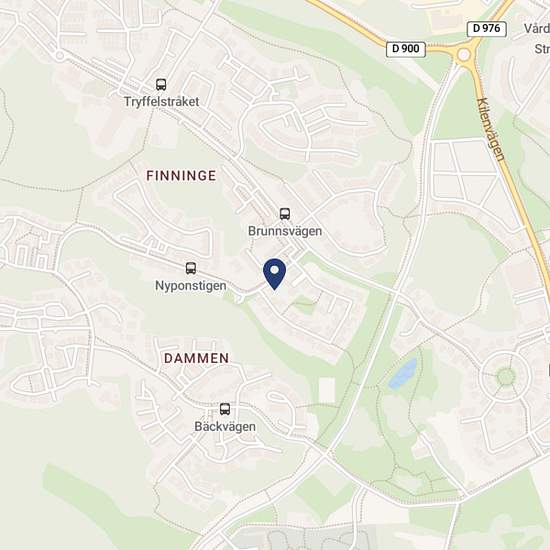Click the circular green park roundabout
The height and width of the screenshot is (550, 550).
click(x=506, y=377)
